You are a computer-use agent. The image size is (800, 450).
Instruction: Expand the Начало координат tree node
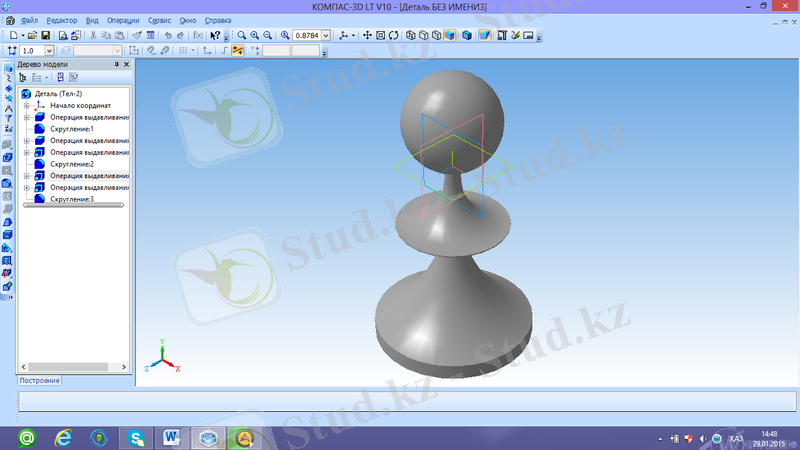27,106
